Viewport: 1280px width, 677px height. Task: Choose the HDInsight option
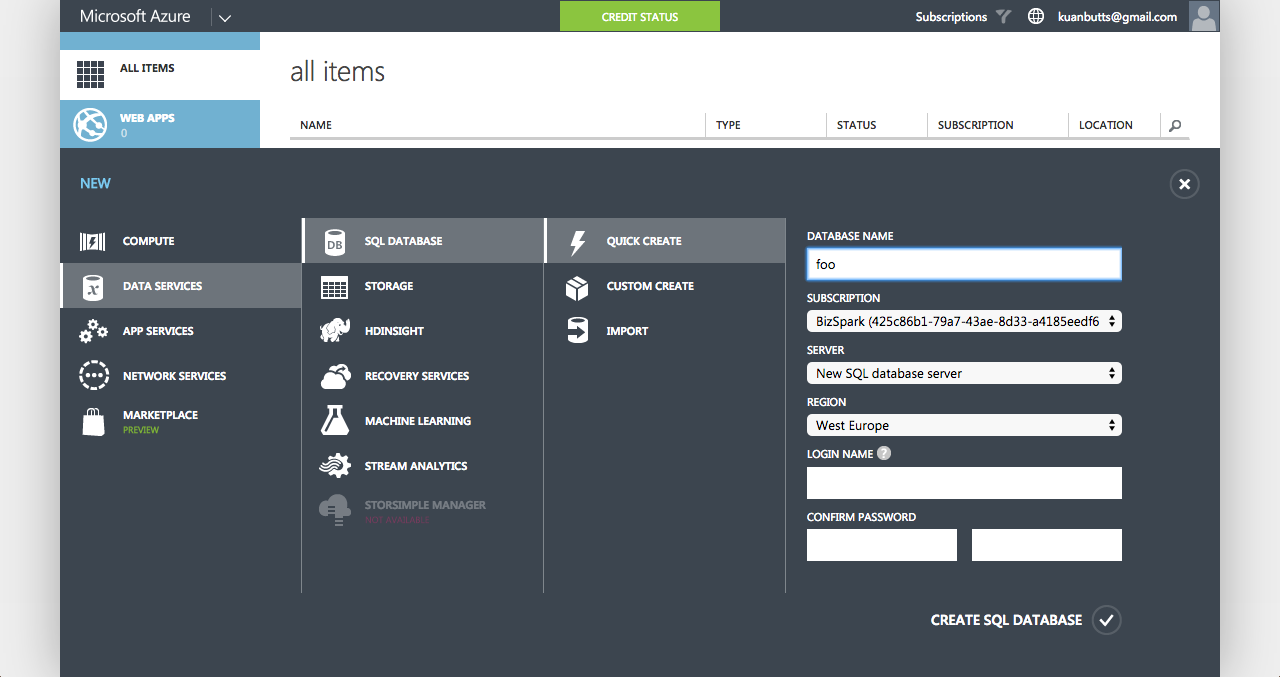click(423, 331)
